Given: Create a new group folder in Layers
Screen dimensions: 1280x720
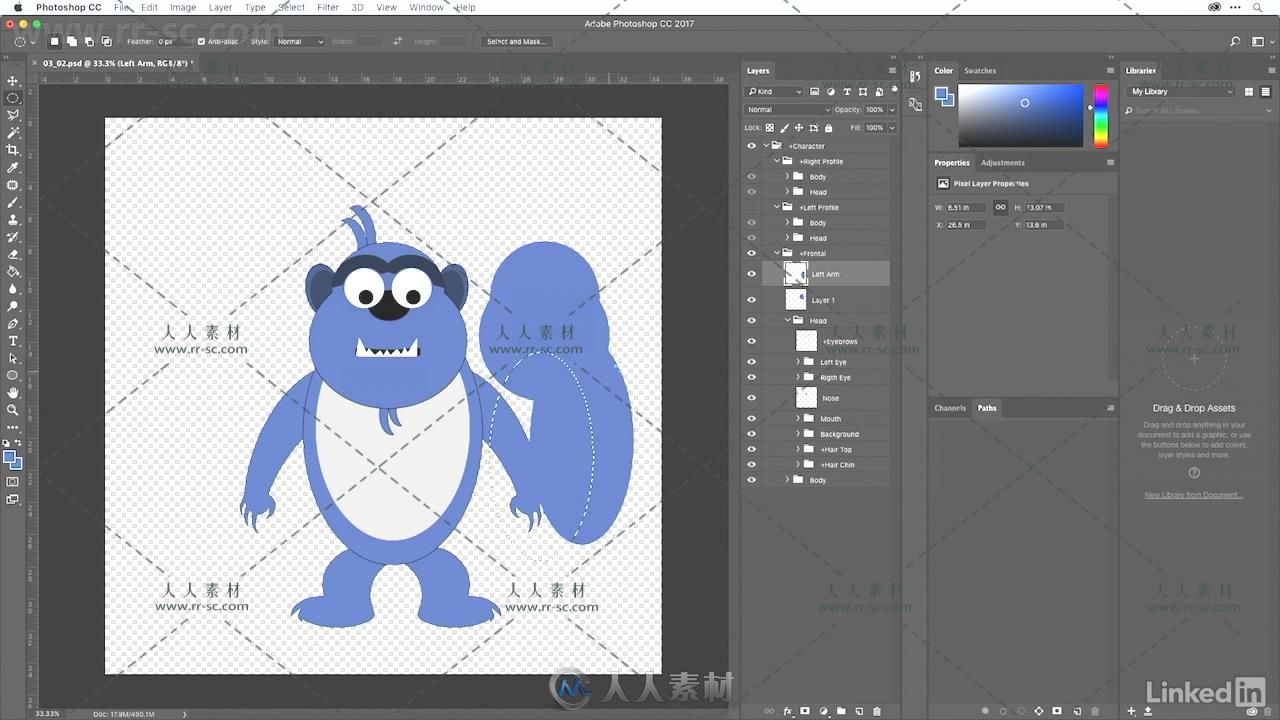Looking at the screenshot, I should [x=841, y=711].
